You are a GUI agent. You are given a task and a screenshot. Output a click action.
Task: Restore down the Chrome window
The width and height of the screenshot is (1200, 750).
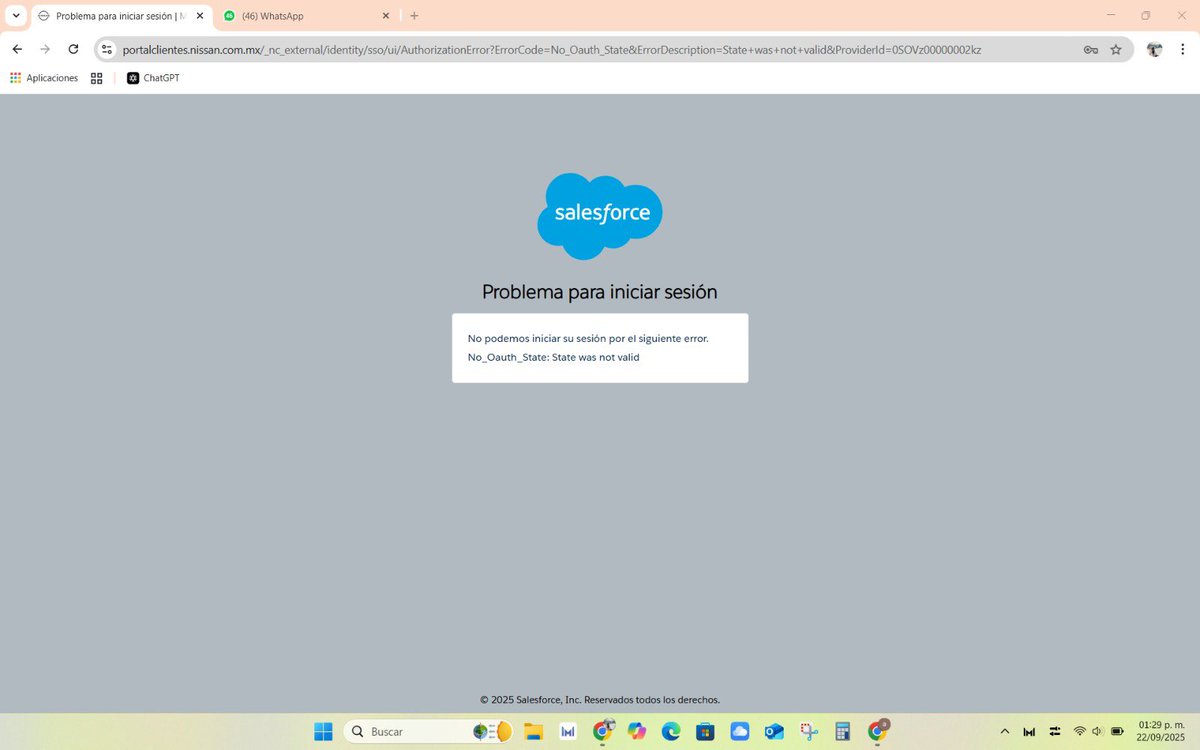click(x=1146, y=15)
